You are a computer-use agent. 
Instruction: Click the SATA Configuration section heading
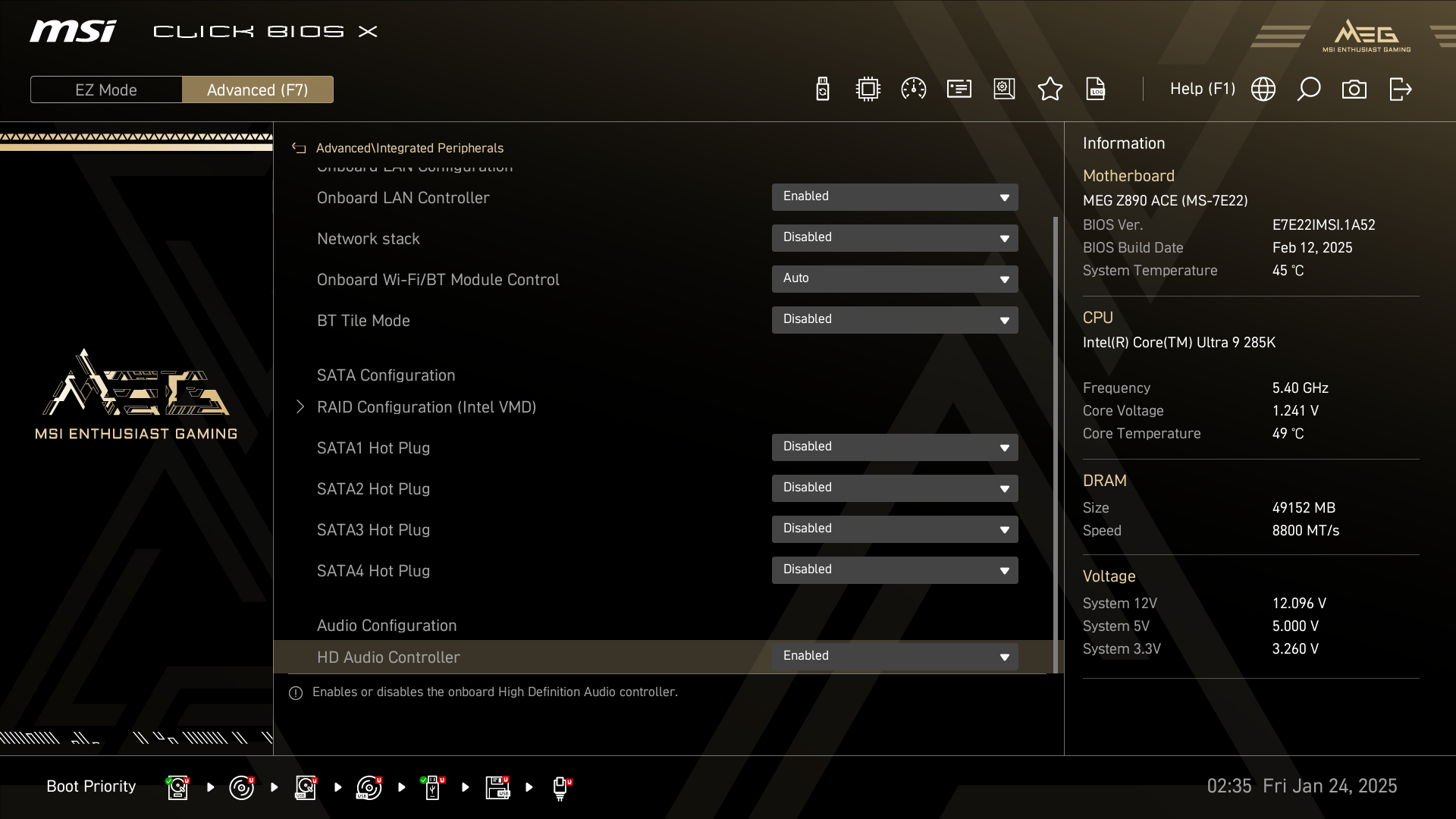point(386,375)
